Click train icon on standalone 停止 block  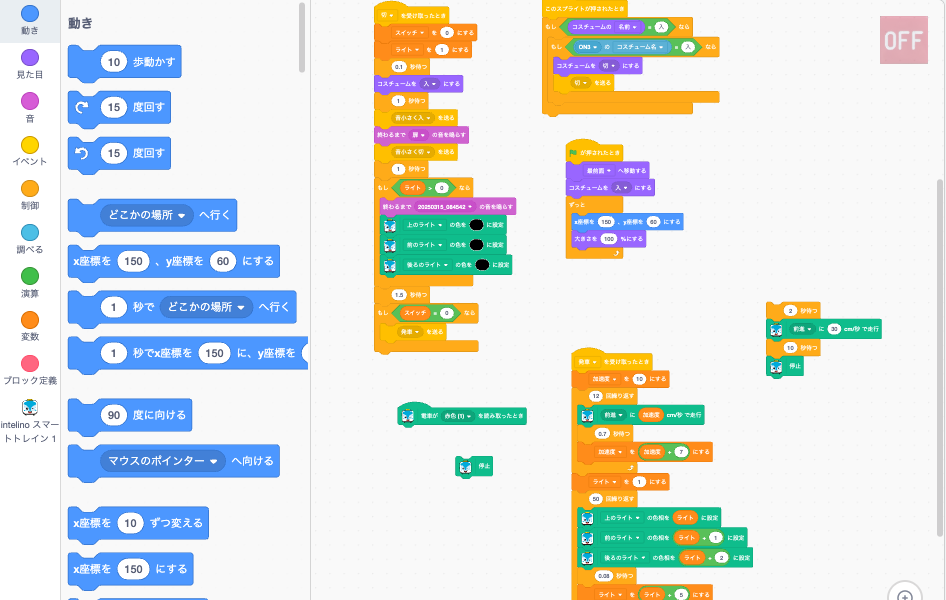465,466
